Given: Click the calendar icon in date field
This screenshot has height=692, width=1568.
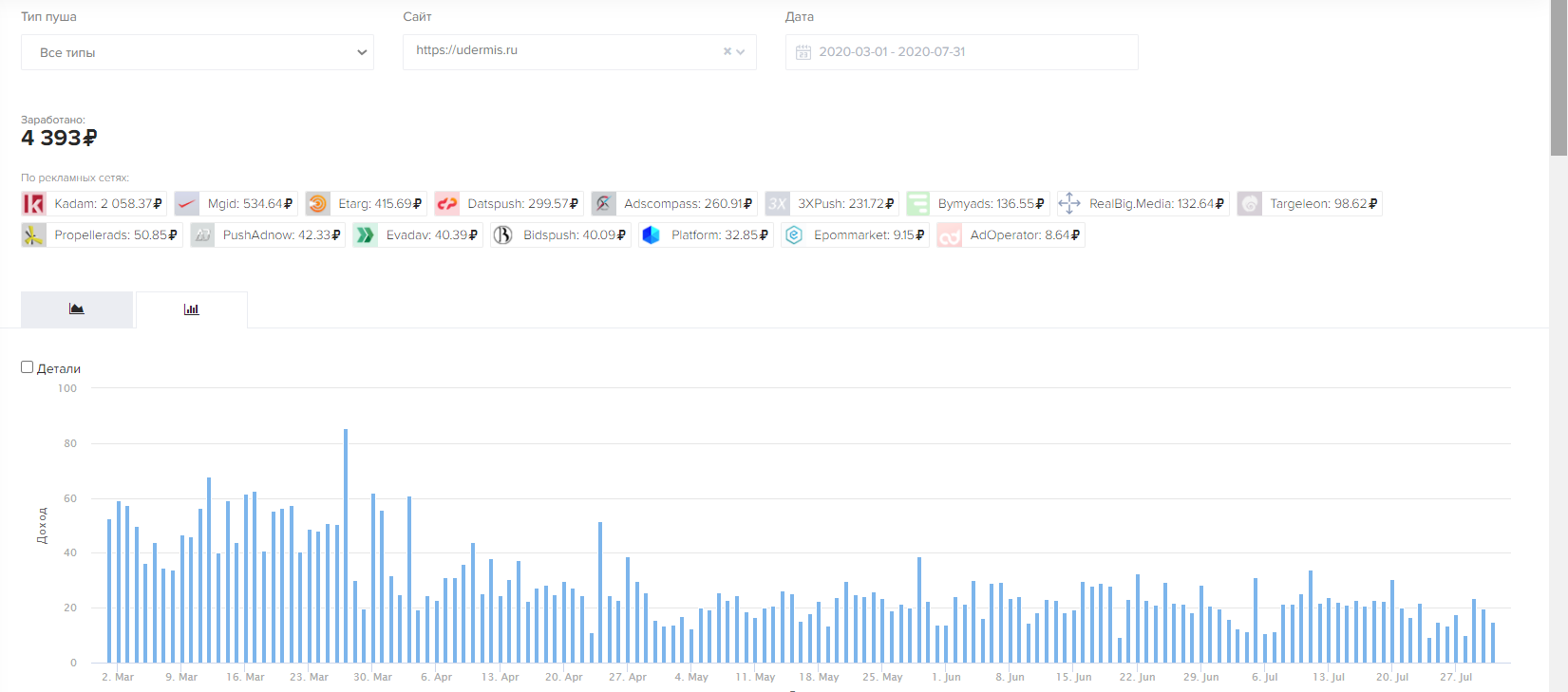Looking at the screenshot, I should [803, 52].
